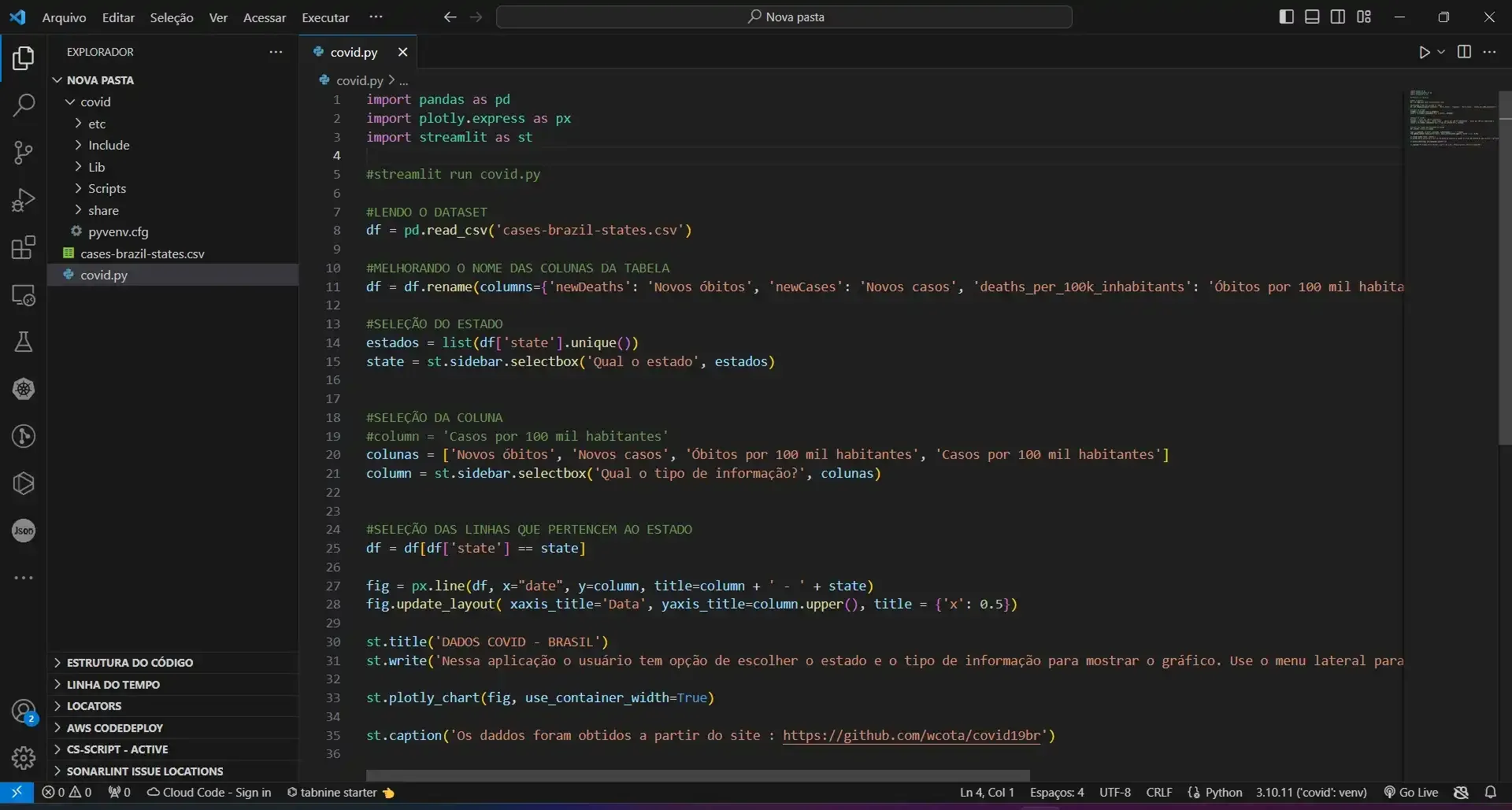The height and width of the screenshot is (810, 1512).
Task: Click Go Live in status bar
Action: point(1411,793)
